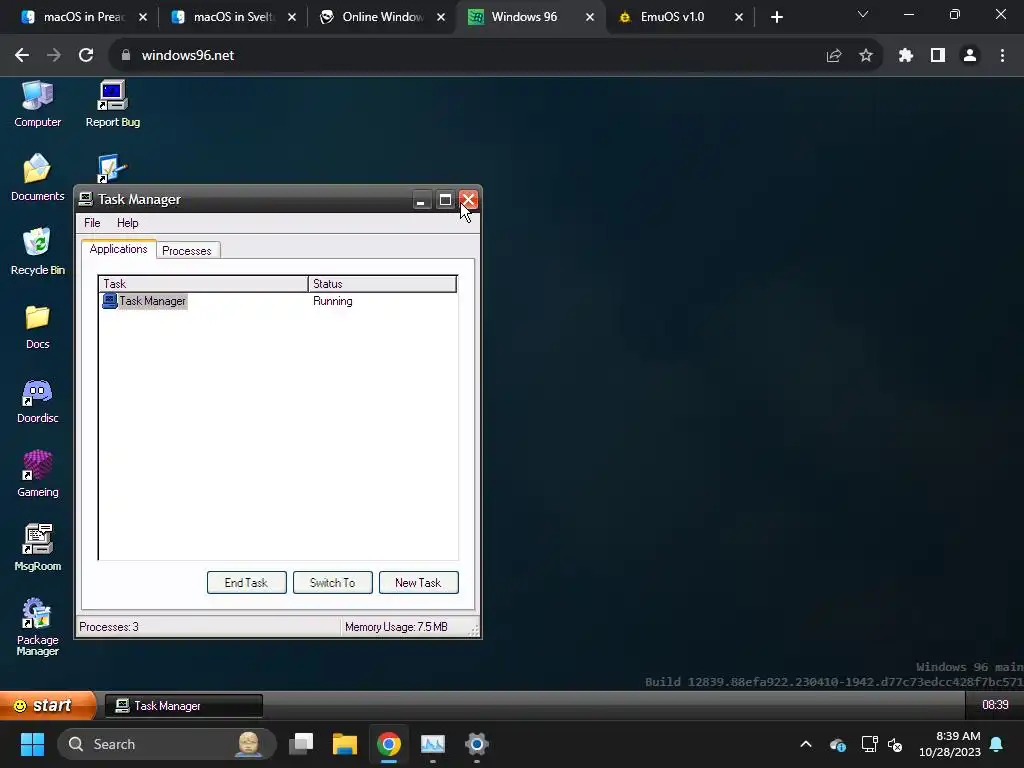Viewport: 1024px width, 768px height.
Task: Click the End Task button
Action: coord(246,583)
